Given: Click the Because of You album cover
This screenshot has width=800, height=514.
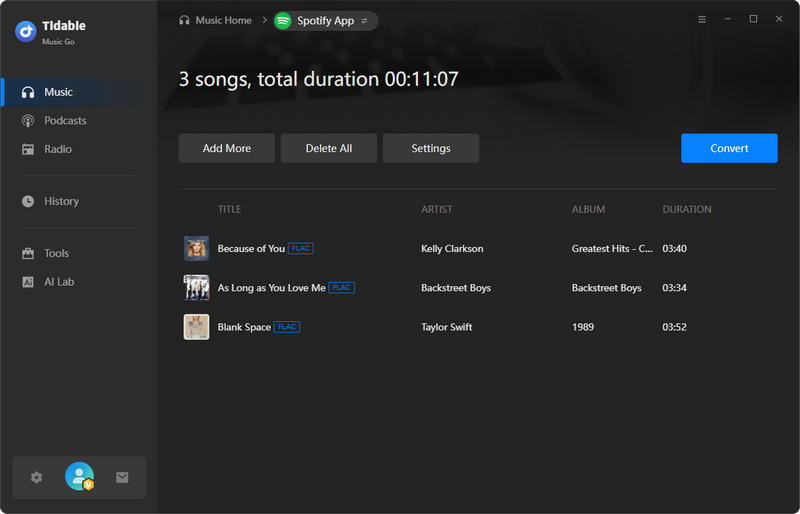Looking at the screenshot, I should coord(196,249).
